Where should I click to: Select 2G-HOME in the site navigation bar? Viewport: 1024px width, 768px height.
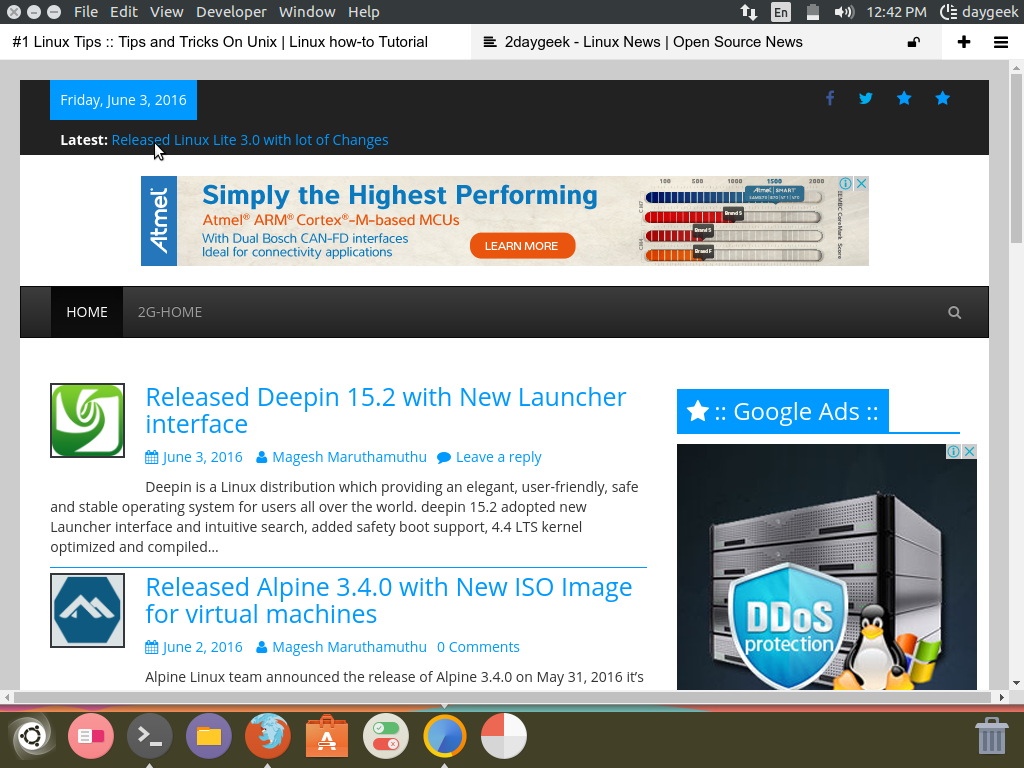pos(170,312)
